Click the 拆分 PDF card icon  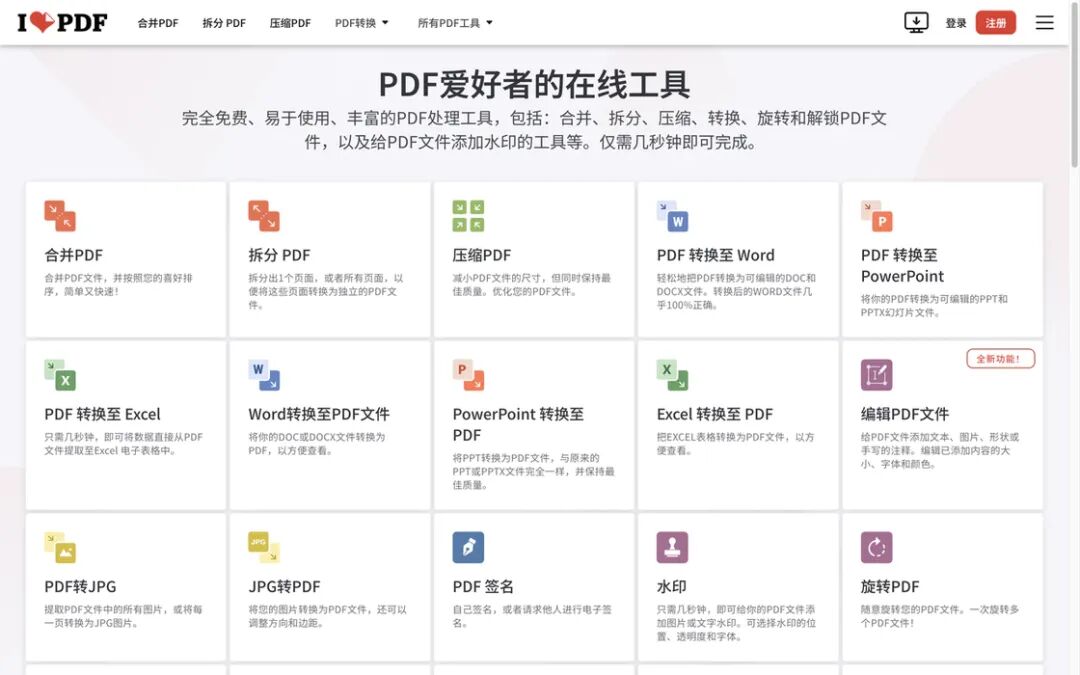coord(264,216)
